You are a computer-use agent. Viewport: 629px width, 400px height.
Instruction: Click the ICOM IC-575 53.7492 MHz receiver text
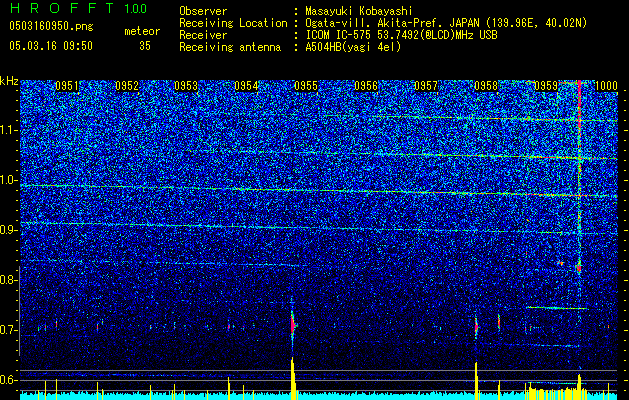coord(401,35)
